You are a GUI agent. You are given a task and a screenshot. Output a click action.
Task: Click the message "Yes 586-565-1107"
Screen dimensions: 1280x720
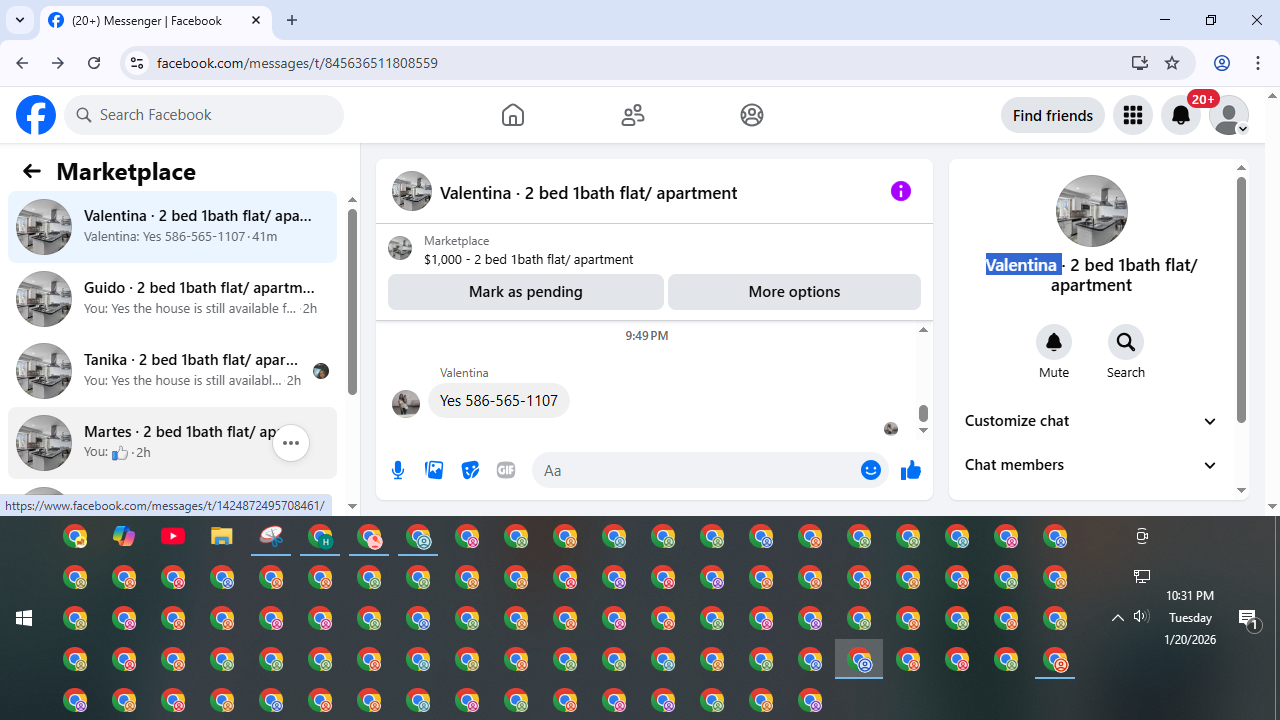499,401
